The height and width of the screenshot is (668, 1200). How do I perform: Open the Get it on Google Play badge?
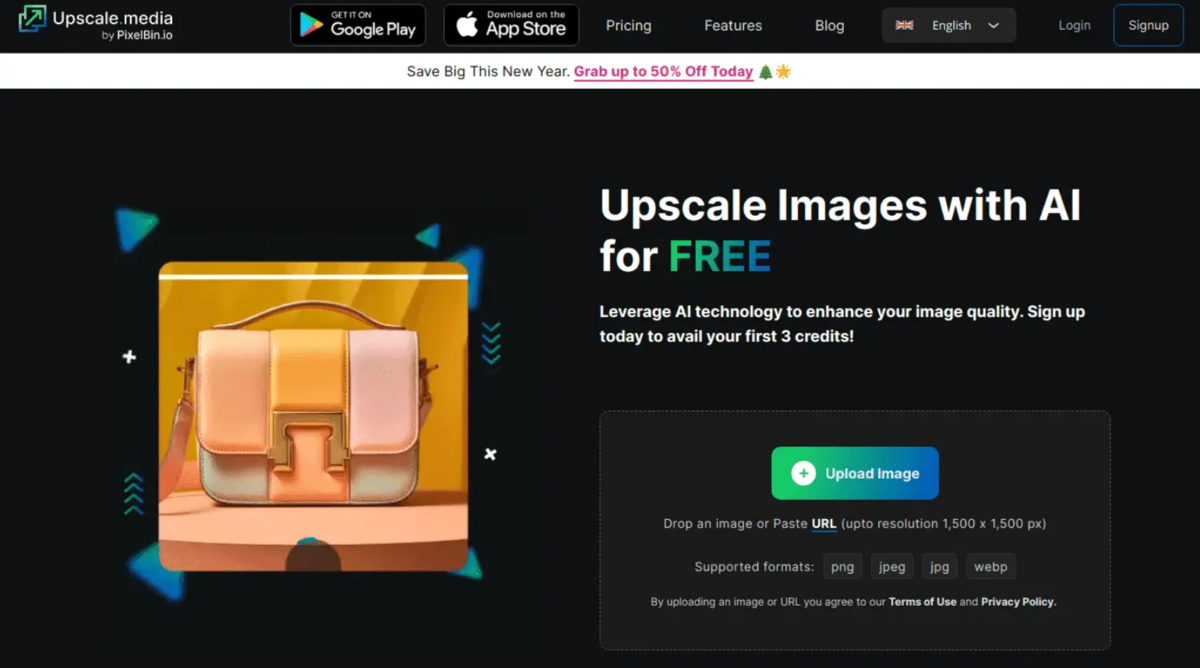(x=358, y=25)
